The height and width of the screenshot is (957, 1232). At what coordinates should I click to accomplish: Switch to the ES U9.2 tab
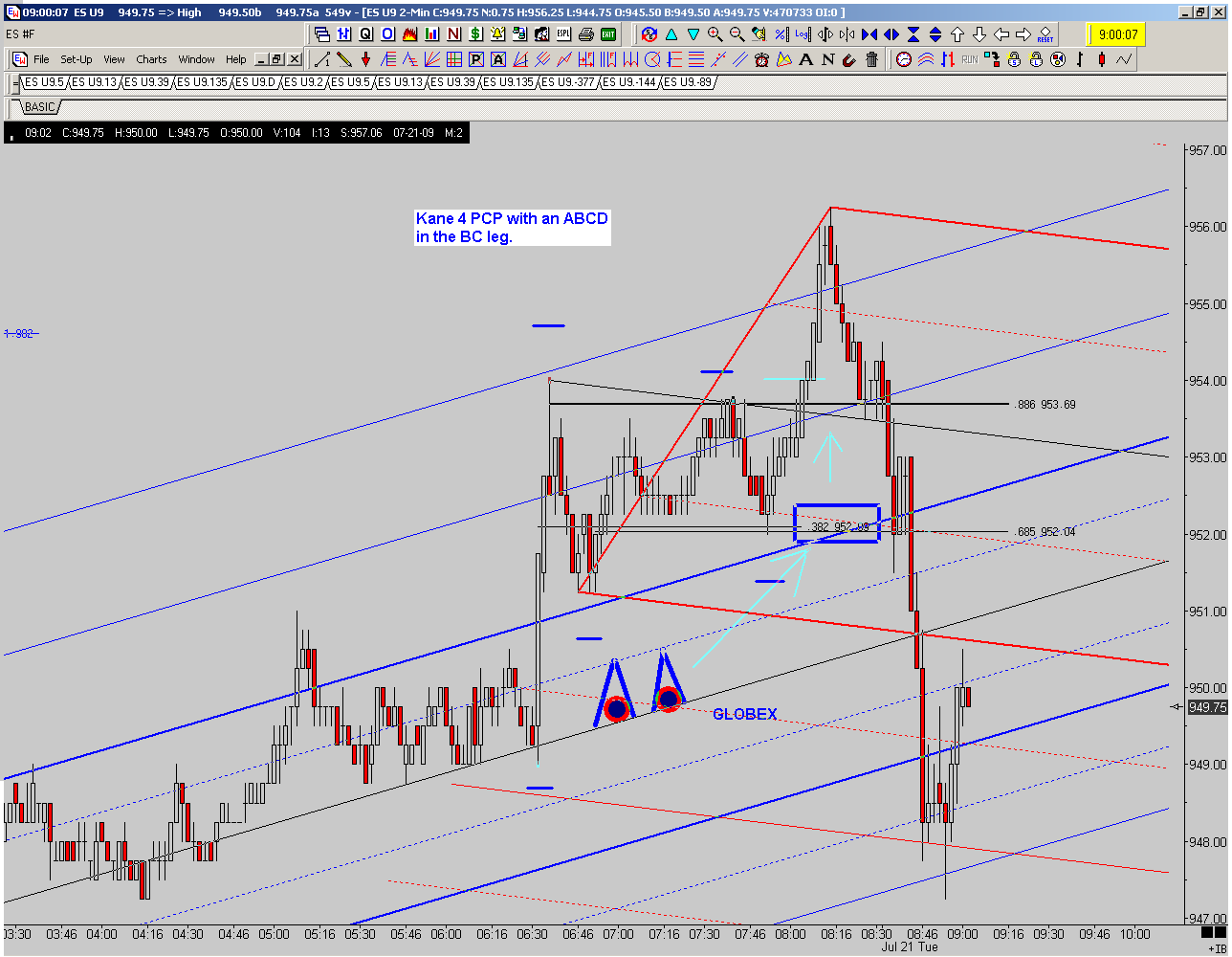[x=303, y=82]
